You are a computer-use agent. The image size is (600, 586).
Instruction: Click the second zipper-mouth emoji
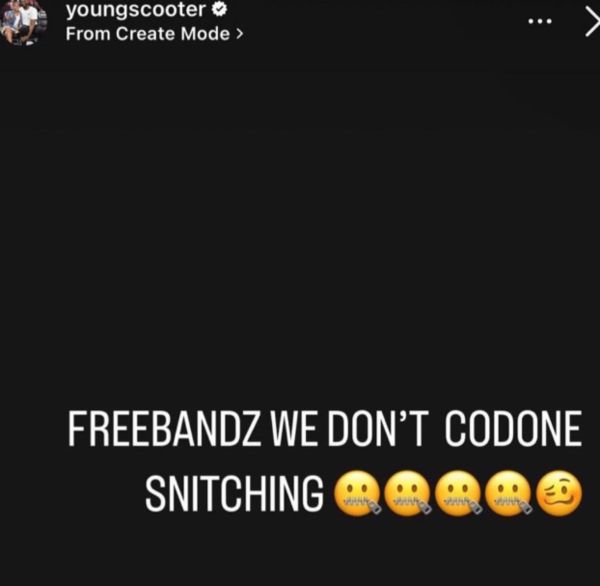tap(408, 494)
